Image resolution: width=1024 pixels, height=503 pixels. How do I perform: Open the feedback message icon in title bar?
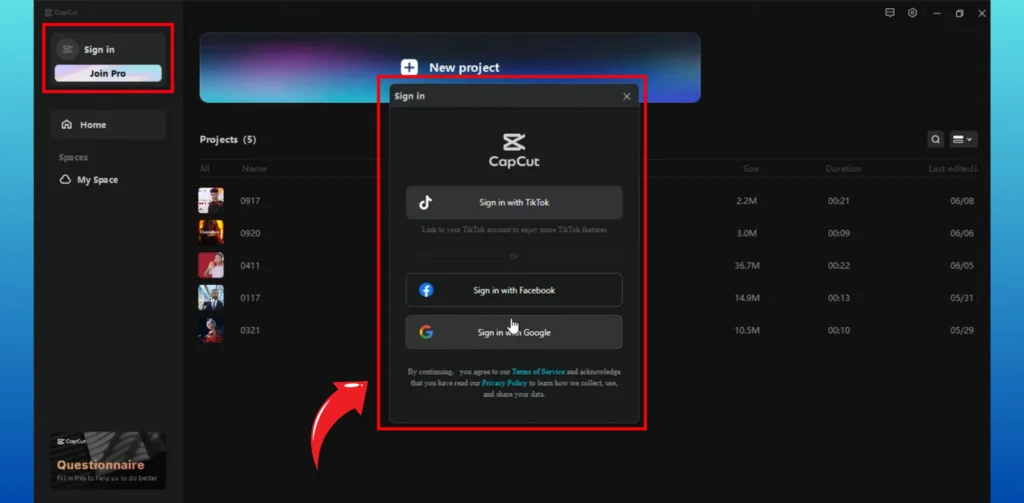point(889,13)
